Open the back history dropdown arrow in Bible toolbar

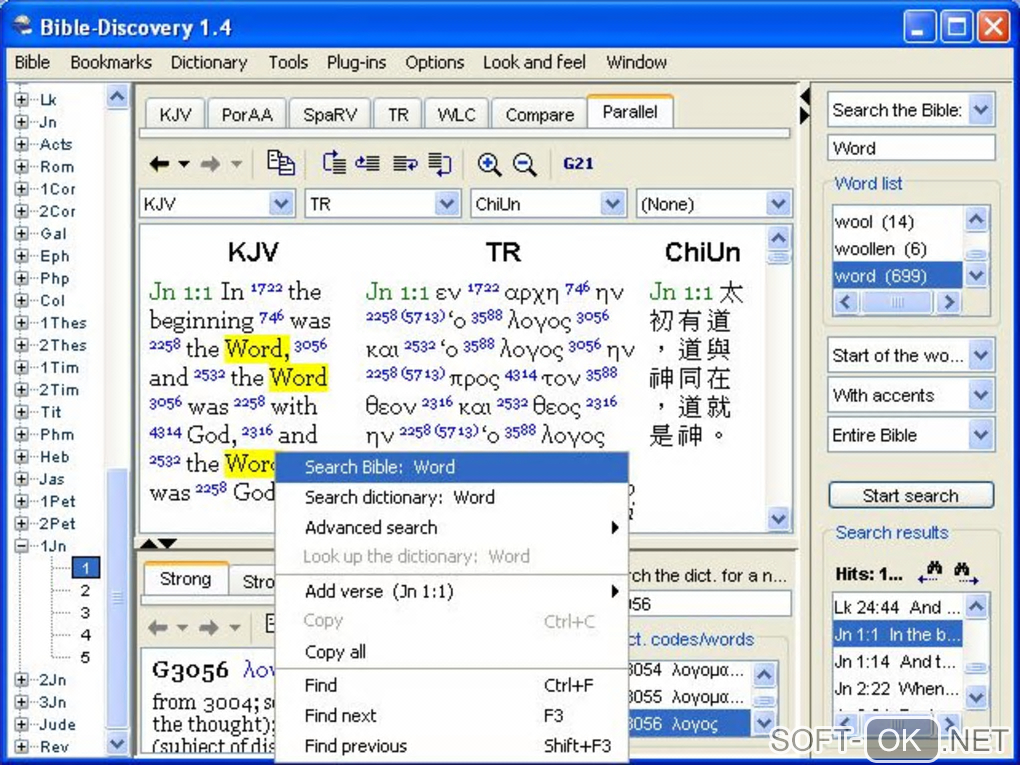[x=184, y=164]
